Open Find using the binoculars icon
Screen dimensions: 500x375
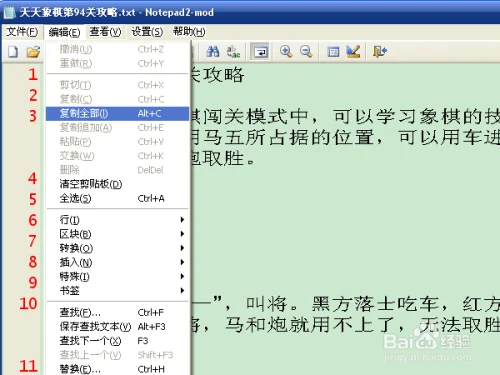(213, 52)
